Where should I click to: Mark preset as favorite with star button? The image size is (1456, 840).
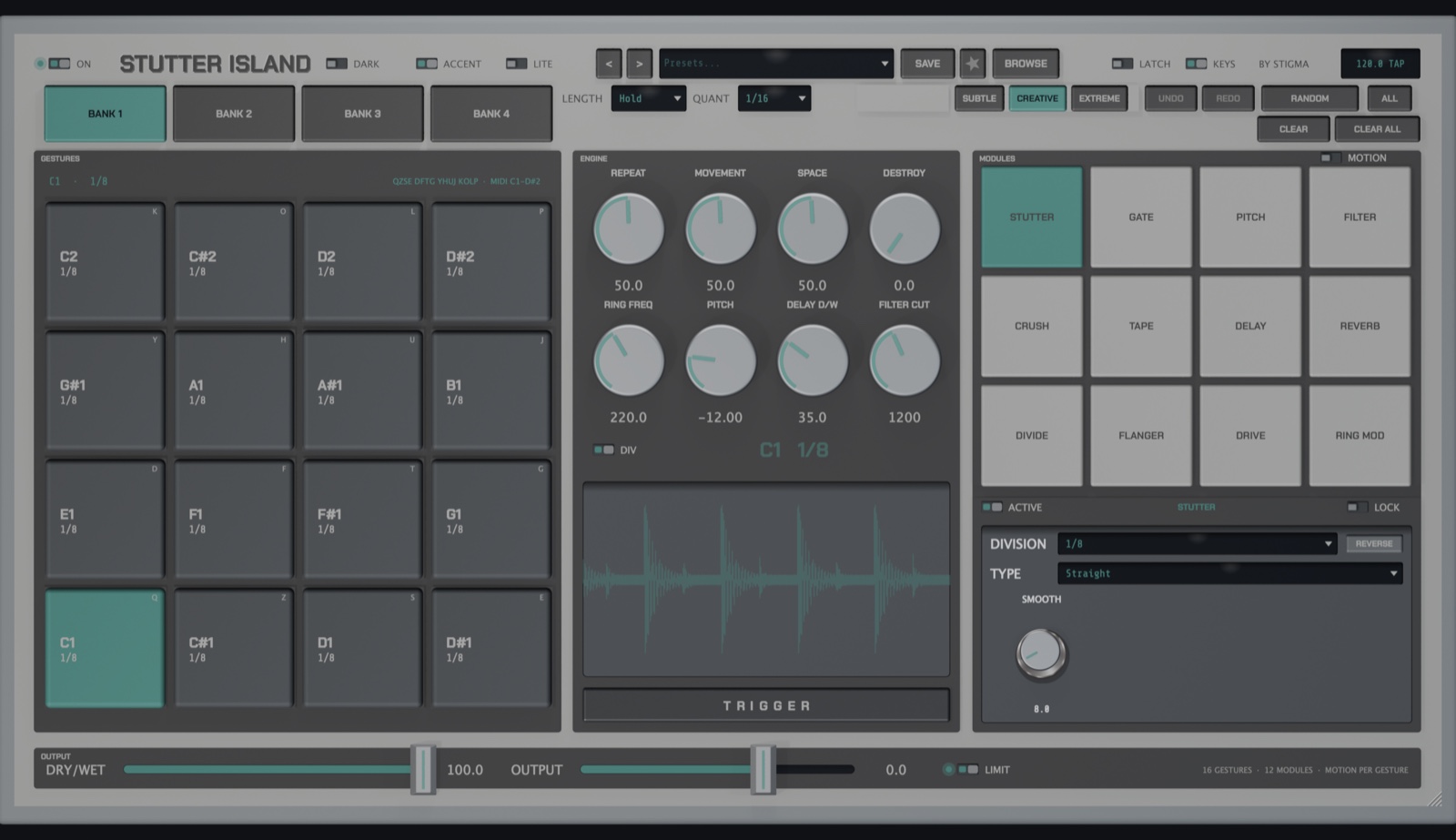tap(973, 64)
